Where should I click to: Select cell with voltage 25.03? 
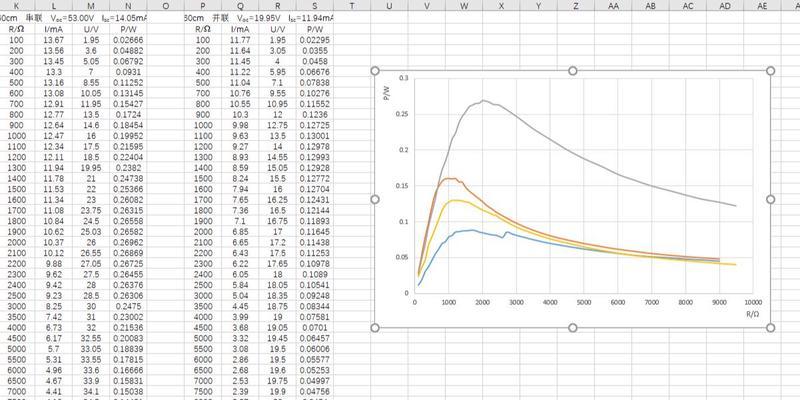(x=91, y=232)
